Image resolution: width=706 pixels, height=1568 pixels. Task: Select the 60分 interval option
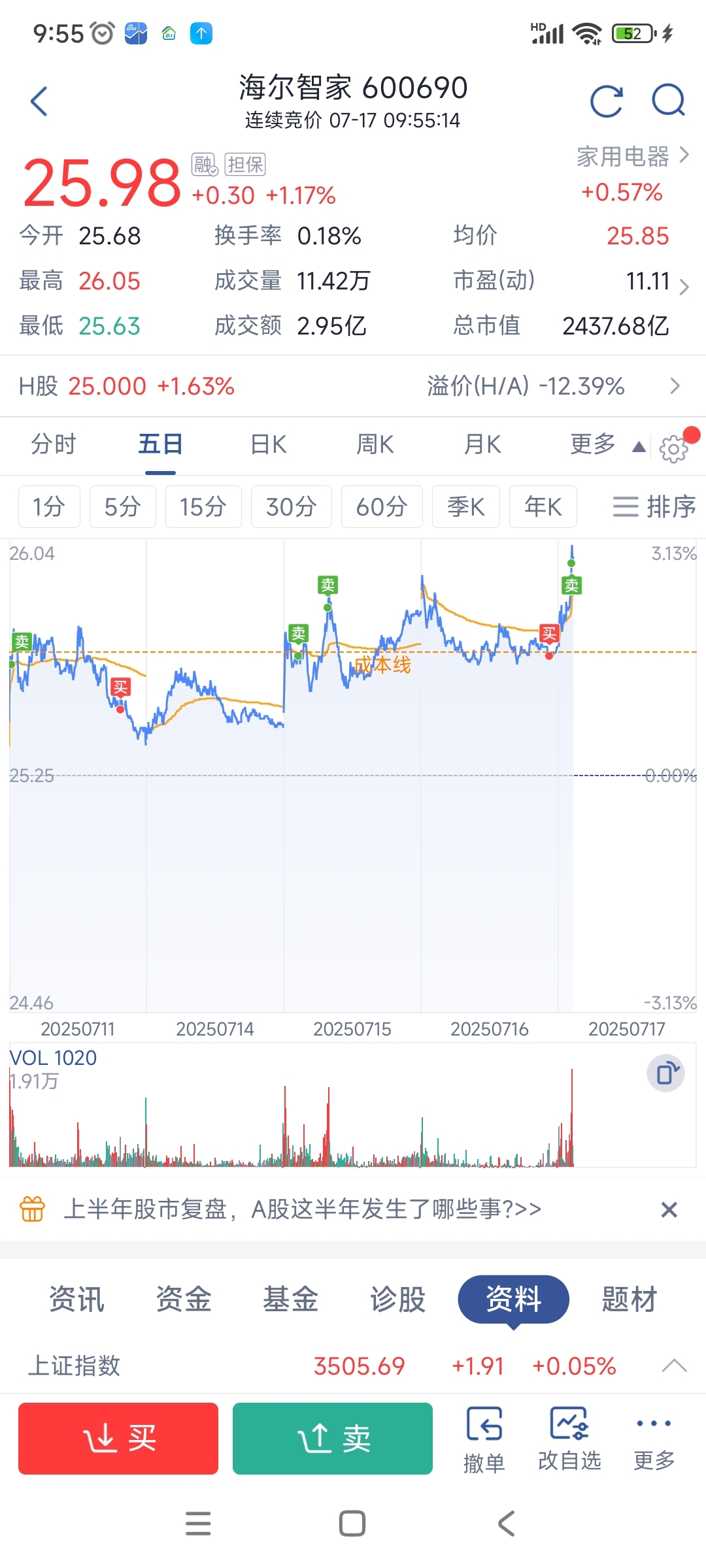coord(382,506)
